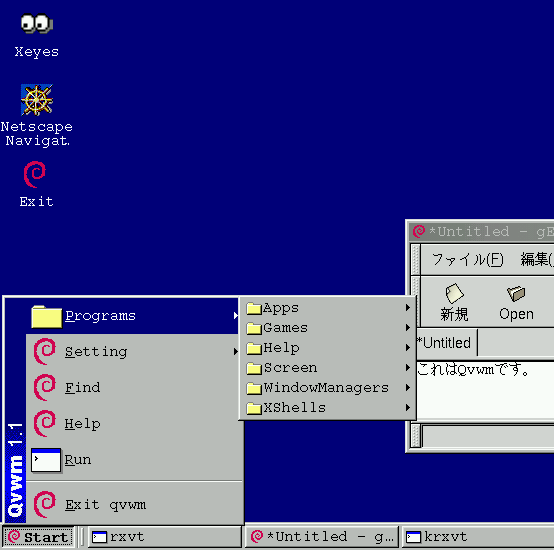This screenshot has width=554, height=550.
Task: Expand the Apps submenu
Action: (328, 308)
